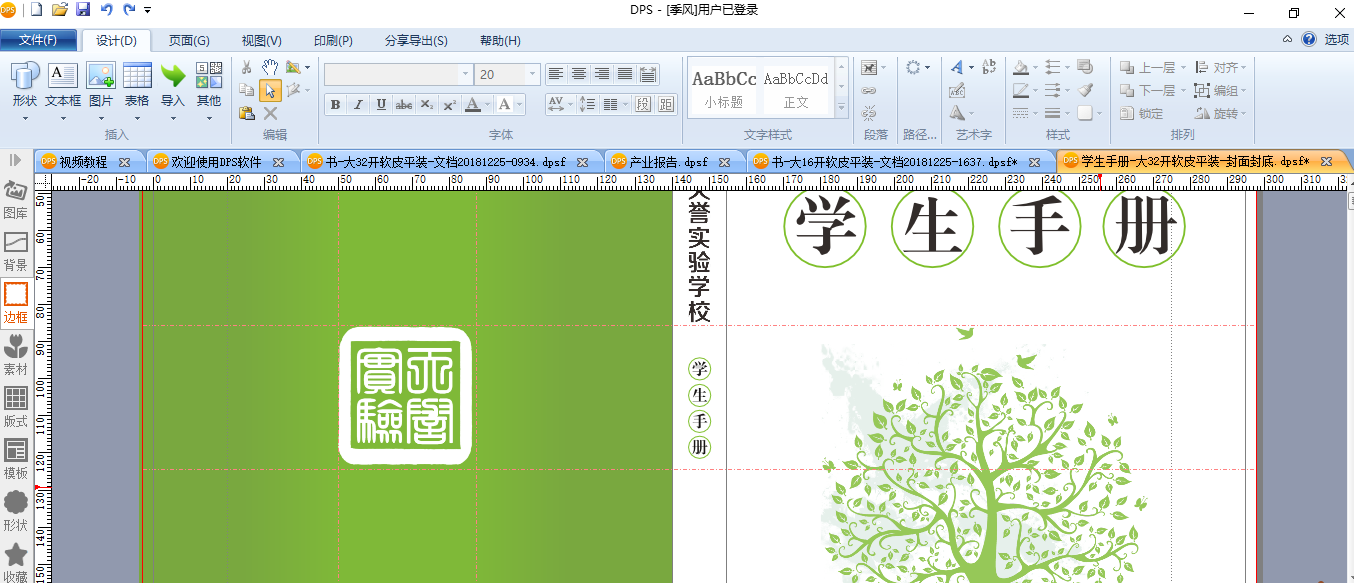Open 图库 gallery in left sidebar
This screenshot has width=1354, height=583.
coord(16,200)
